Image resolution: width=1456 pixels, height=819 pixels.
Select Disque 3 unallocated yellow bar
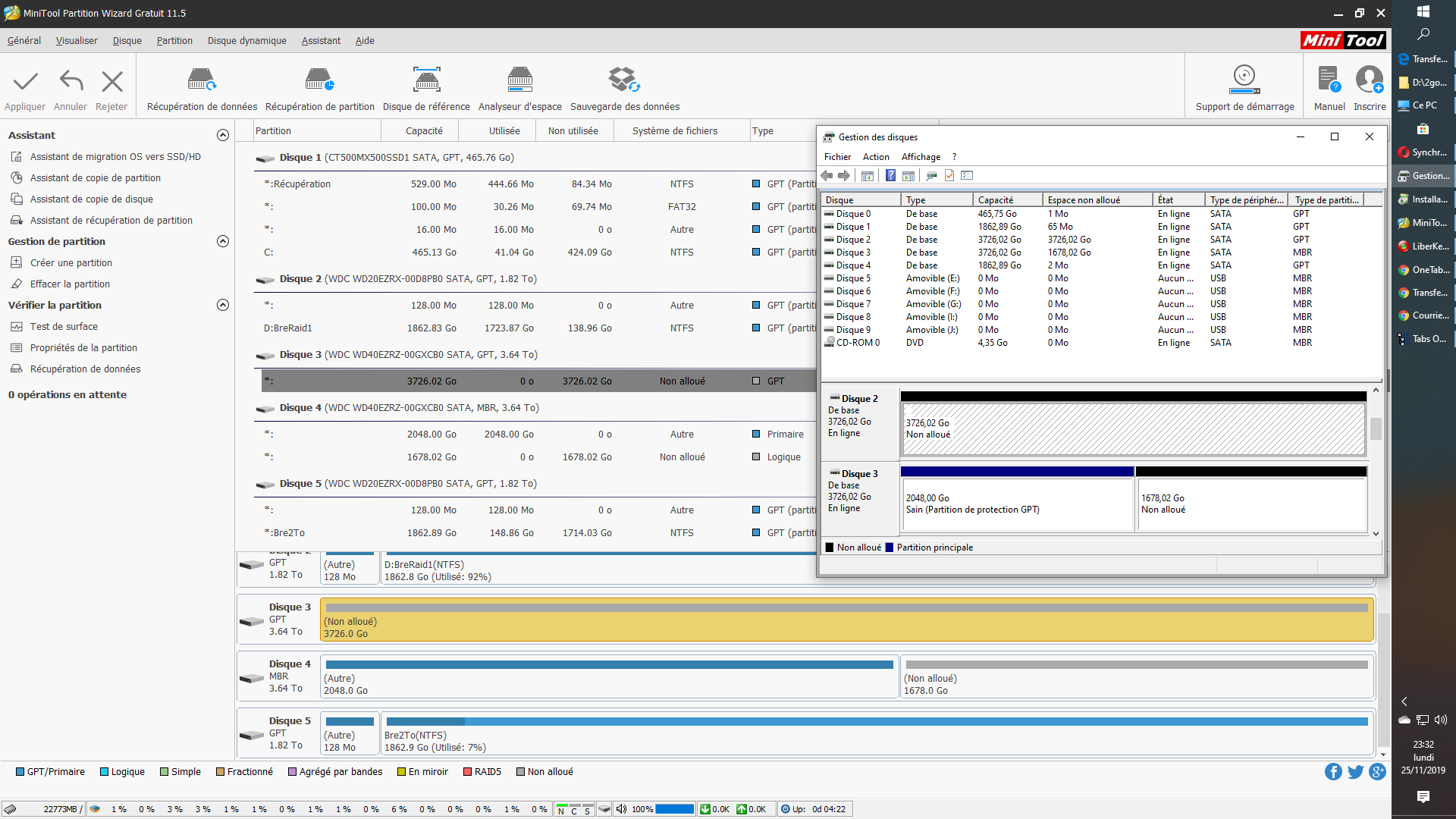tap(846, 621)
